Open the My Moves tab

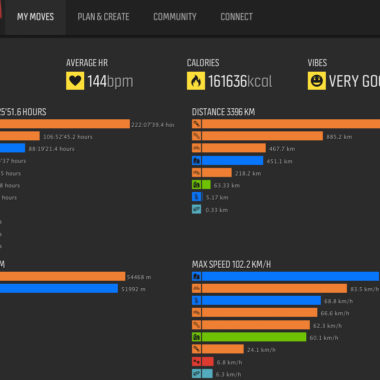pyautogui.click(x=35, y=17)
